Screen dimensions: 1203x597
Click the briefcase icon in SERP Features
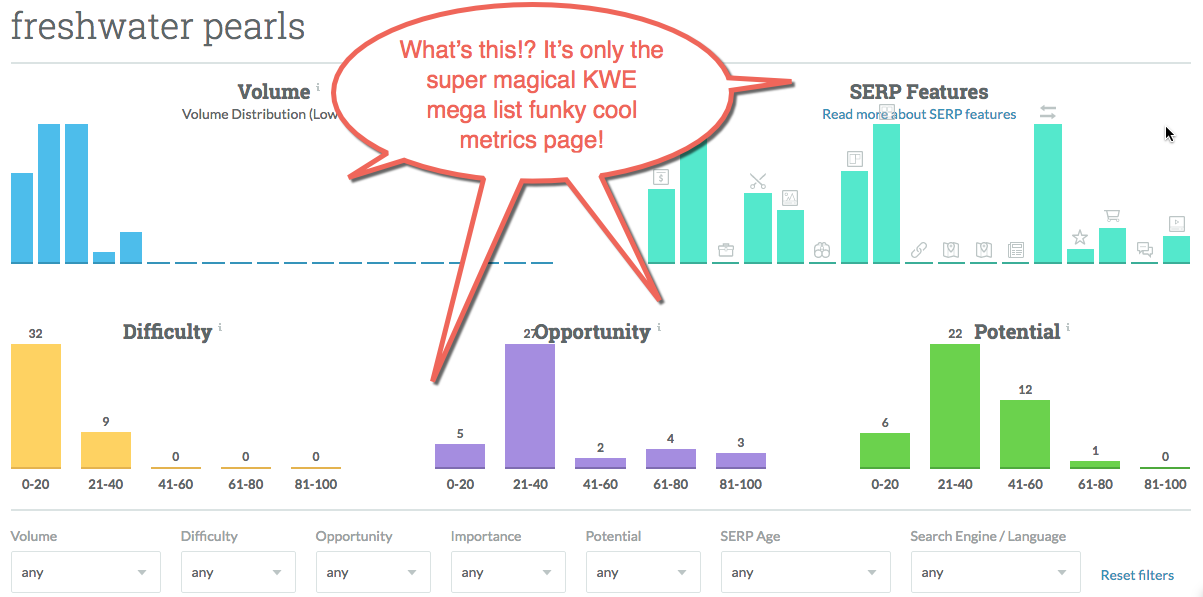726,249
